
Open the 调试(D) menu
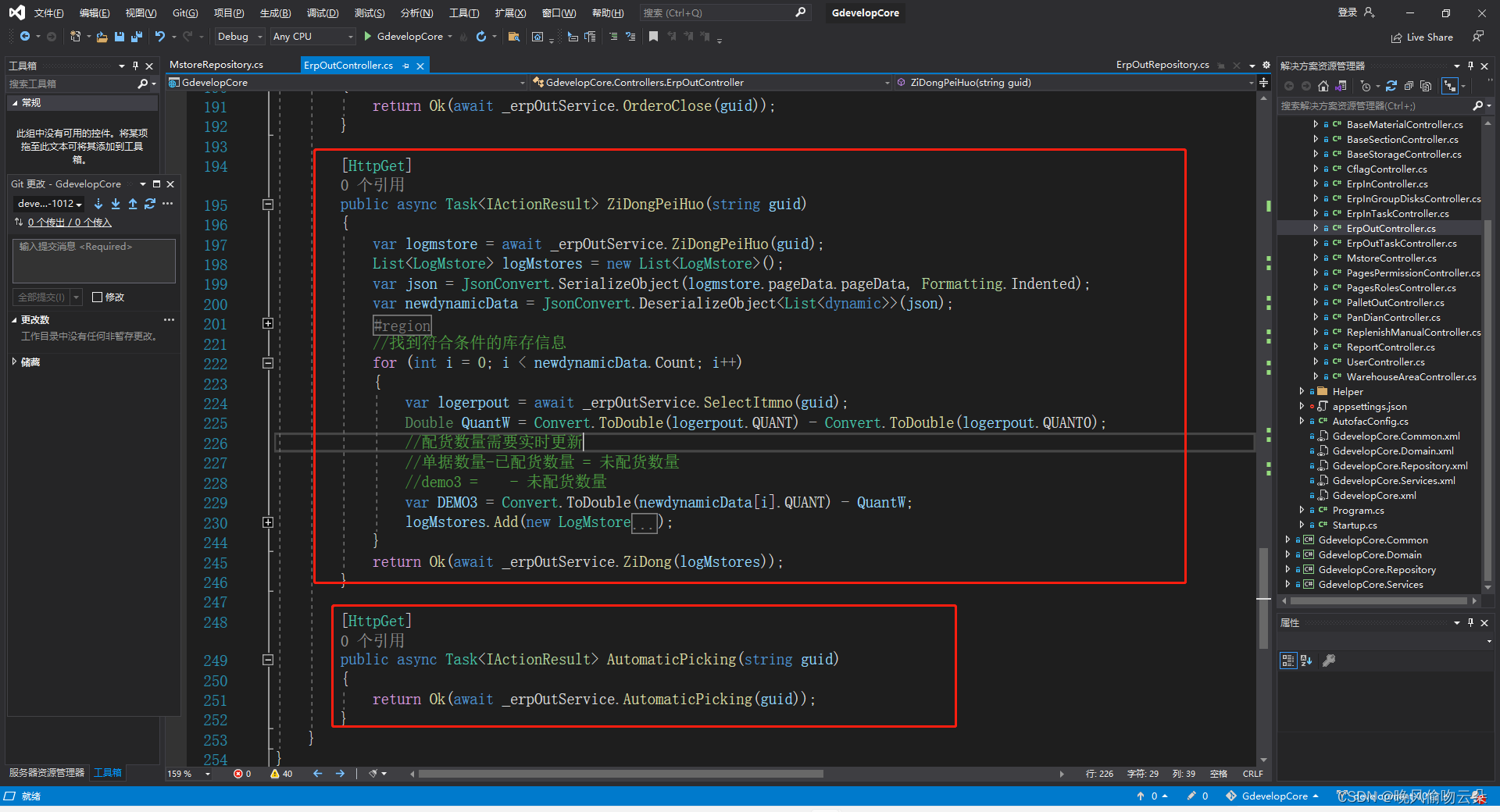pos(323,12)
